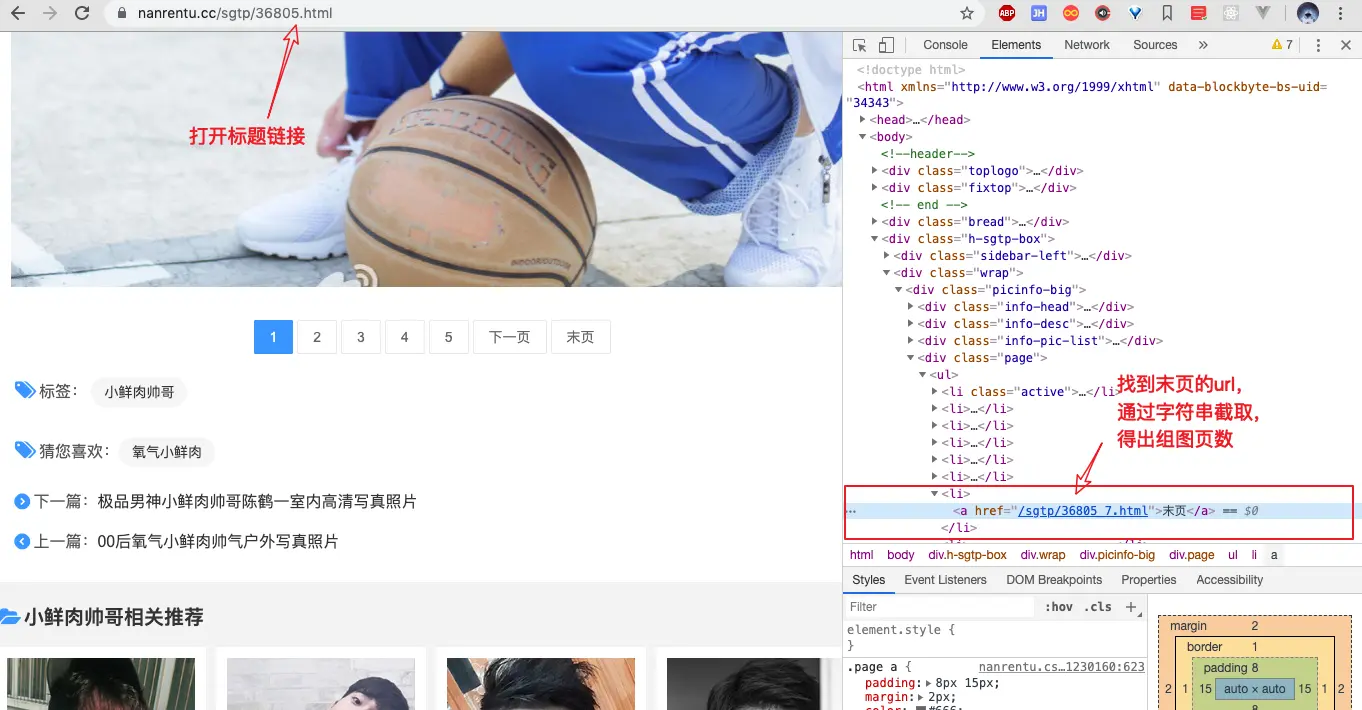The image size is (1362, 710).
Task: Activate the DevTools inspect element picker
Action: (x=859, y=45)
